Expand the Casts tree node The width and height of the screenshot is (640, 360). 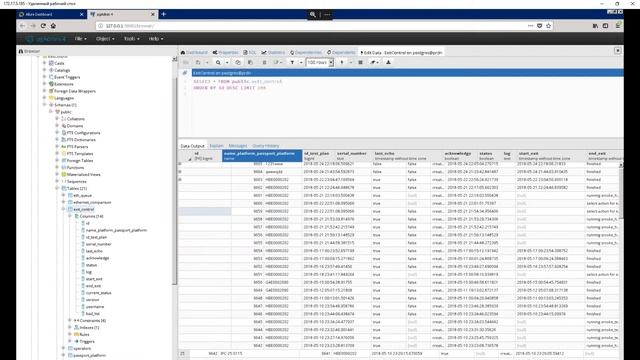[44, 63]
